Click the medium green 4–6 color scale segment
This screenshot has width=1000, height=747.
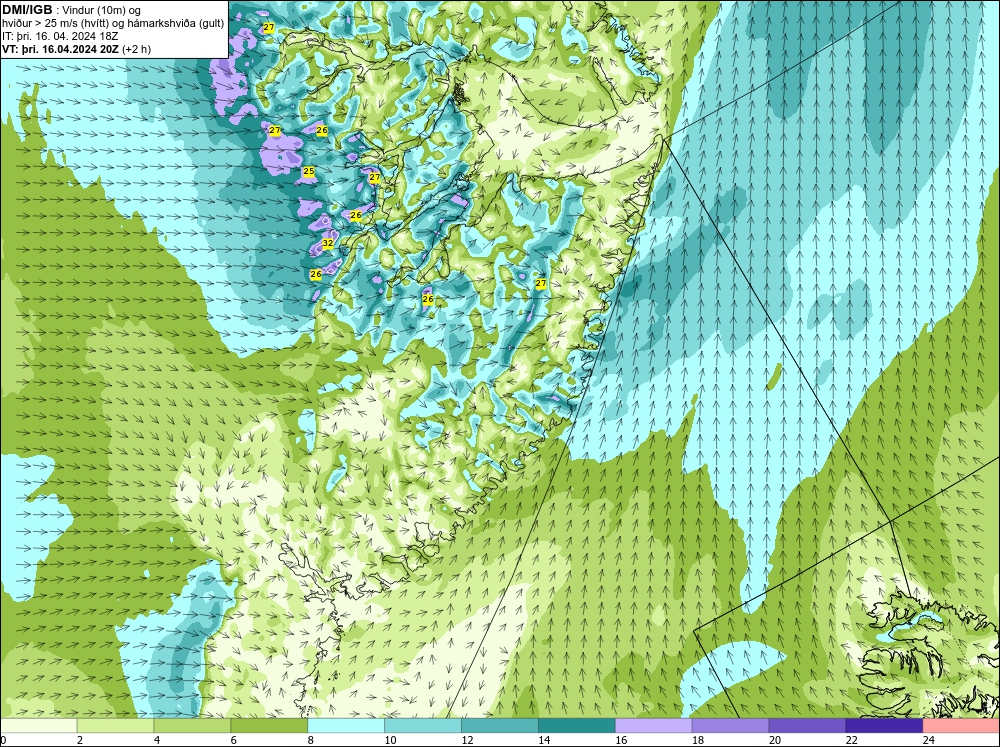tap(192, 725)
